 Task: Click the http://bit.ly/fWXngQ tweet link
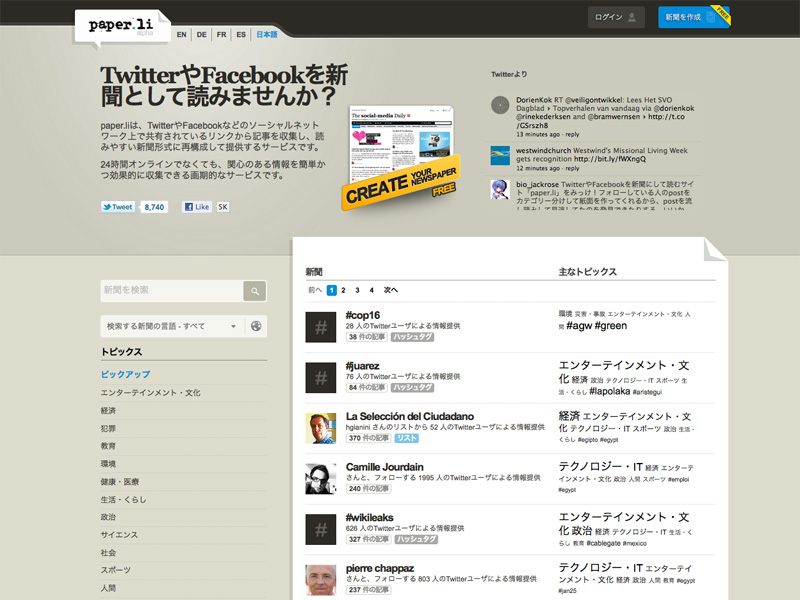610,159
